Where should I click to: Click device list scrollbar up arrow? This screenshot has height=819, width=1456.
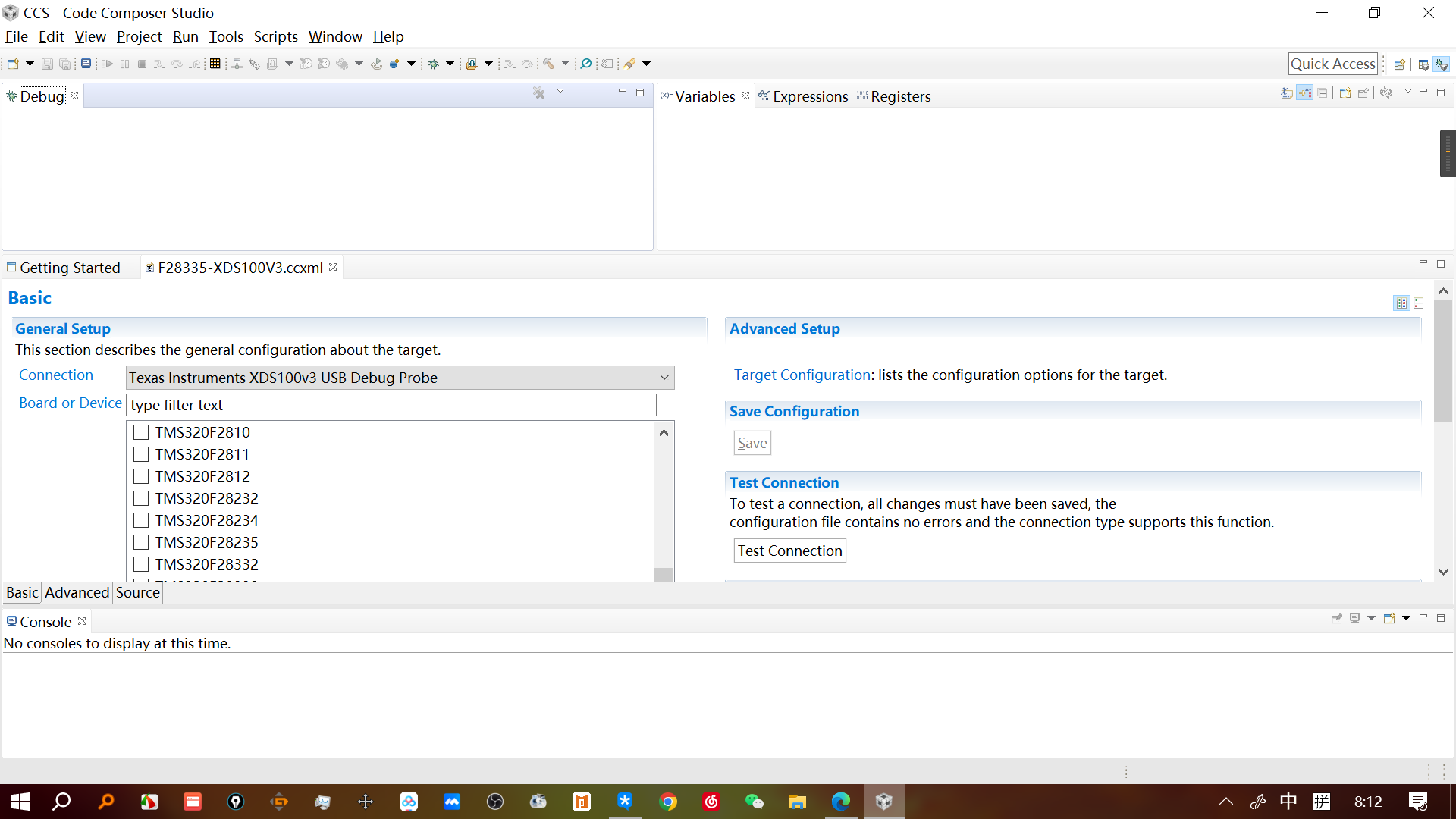pyautogui.click(x=664, y=432)
